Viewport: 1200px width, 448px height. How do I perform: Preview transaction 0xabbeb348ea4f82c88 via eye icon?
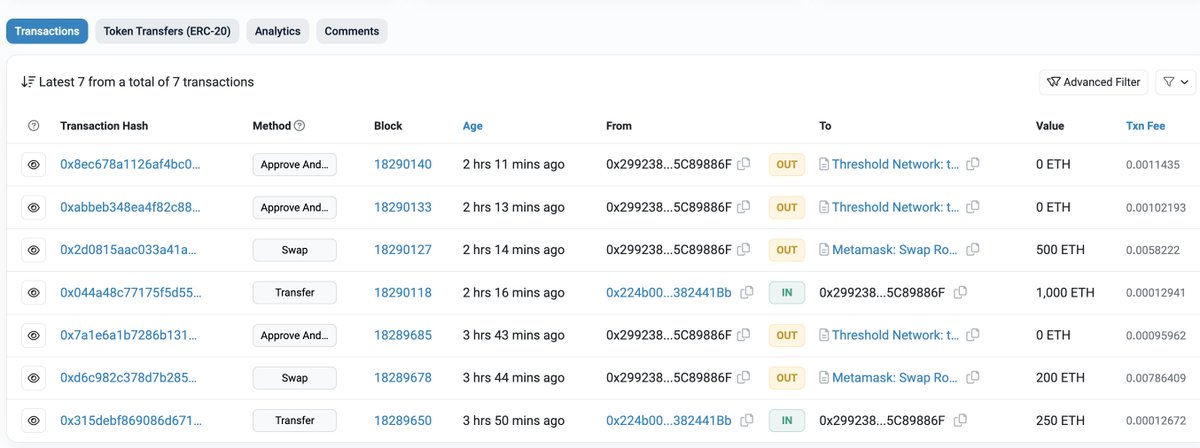(x=33, y=208)
